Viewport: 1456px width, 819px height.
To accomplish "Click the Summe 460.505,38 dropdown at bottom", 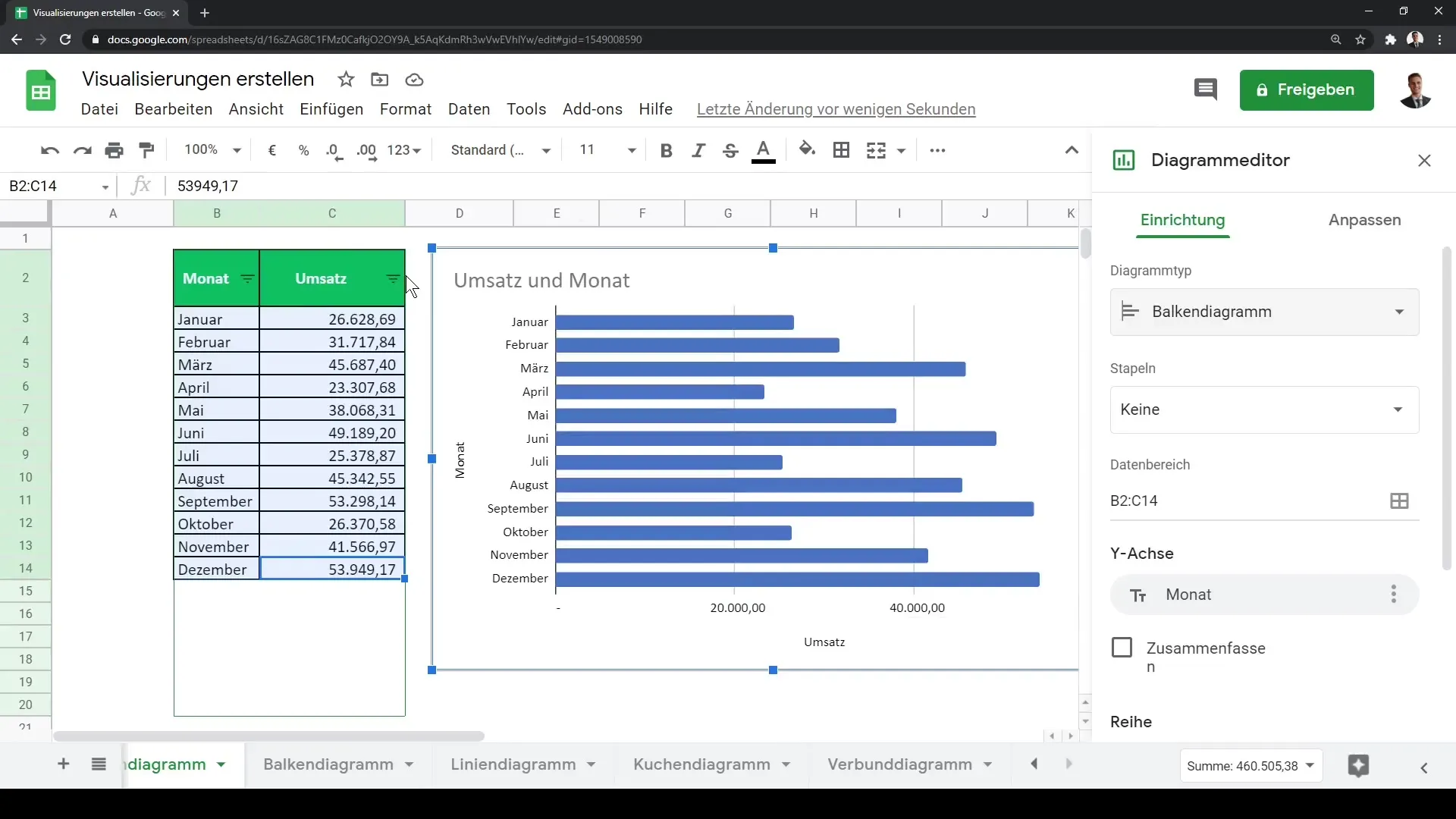I will pos(1248,766).
